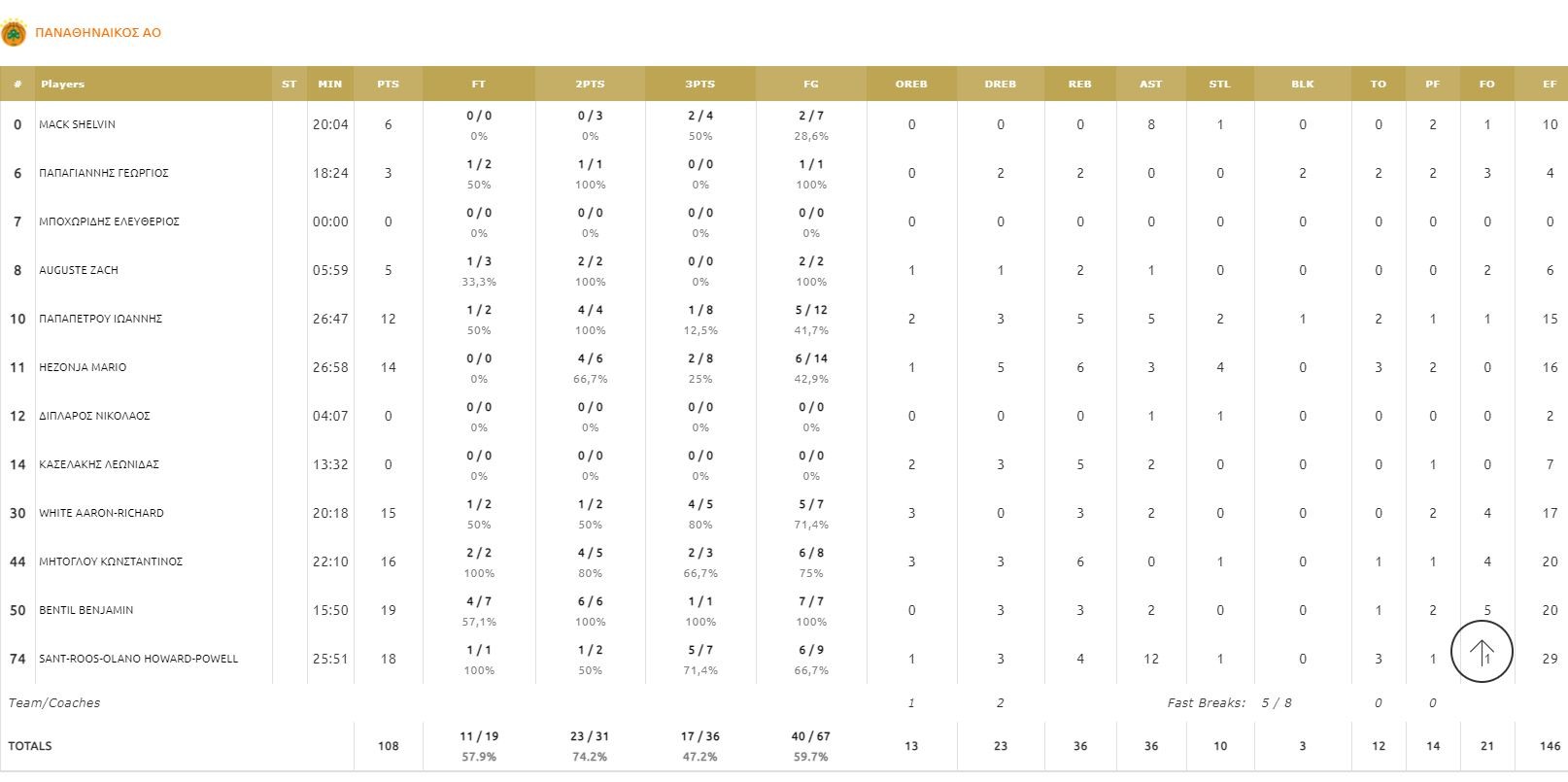Click the AST column header

1150,85
